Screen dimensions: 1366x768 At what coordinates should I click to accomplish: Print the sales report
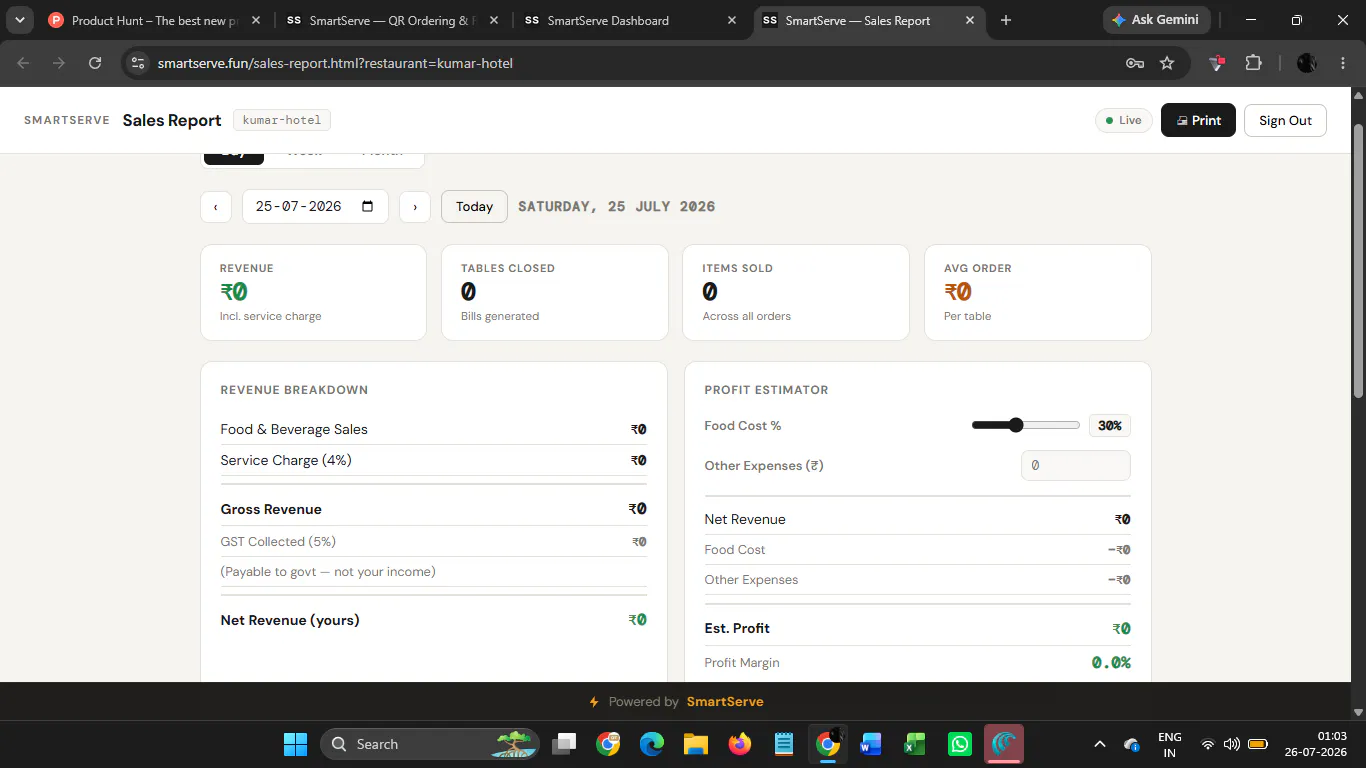pos(1198,120)
